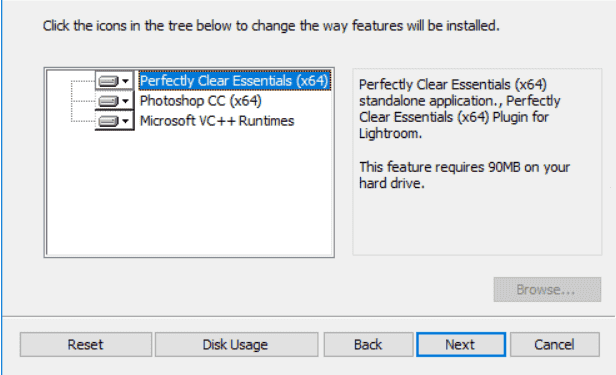Open the Disk Usage dialog
Screen dimensions: 616x375
[236, 345]
